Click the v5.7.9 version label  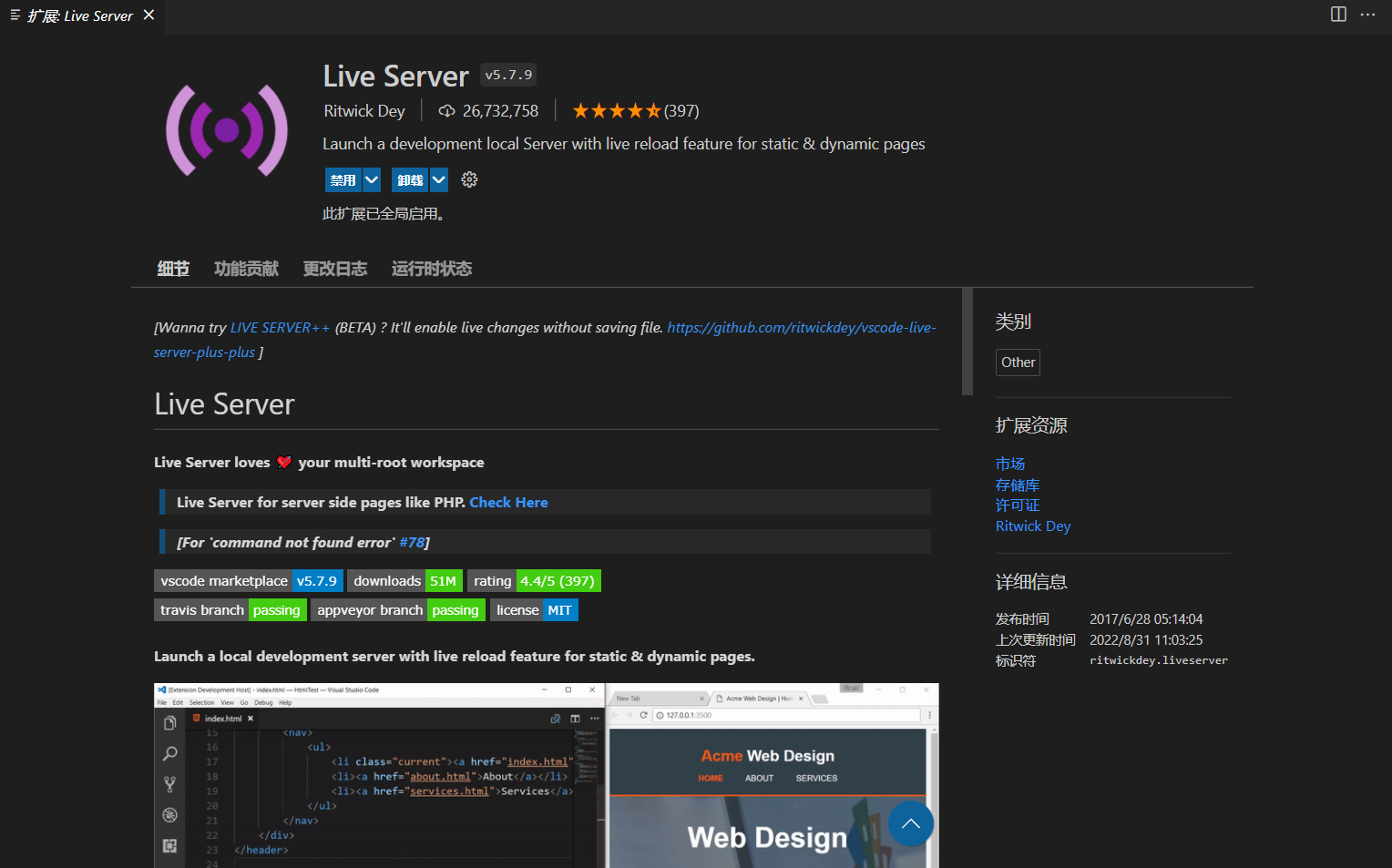tap(508, 75)
